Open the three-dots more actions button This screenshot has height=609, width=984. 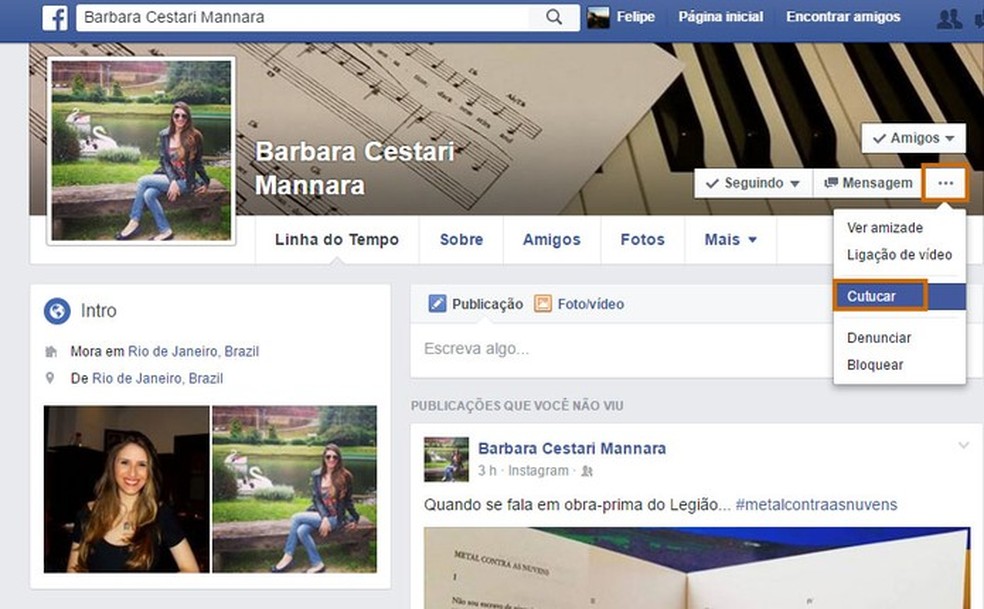tap(945, 183)
